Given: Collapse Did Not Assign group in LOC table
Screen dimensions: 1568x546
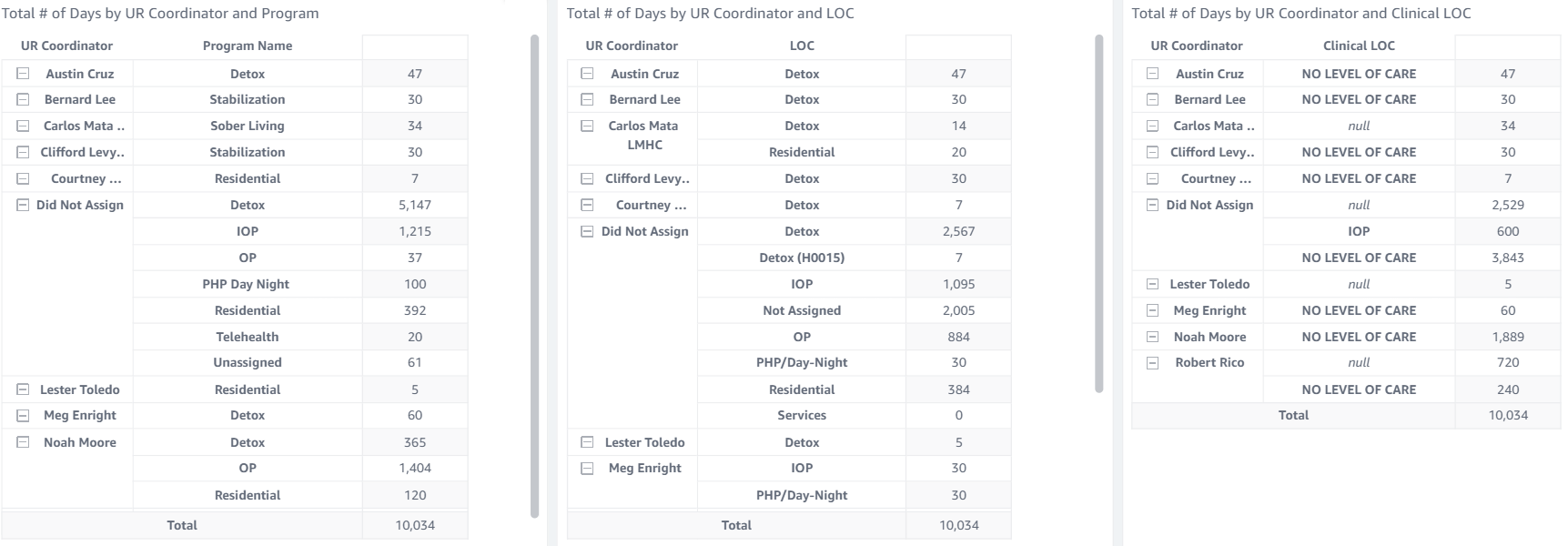Looking at the screenshot, I should click(588, 231).
